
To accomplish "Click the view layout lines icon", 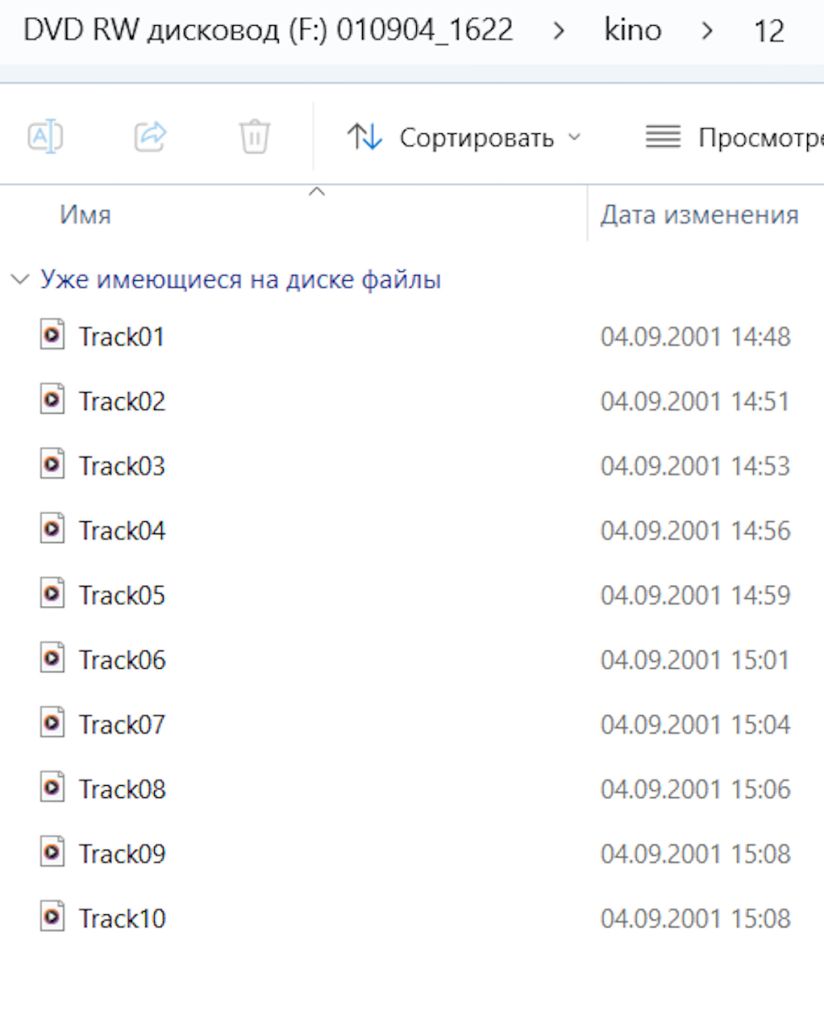I will (663, 137).
